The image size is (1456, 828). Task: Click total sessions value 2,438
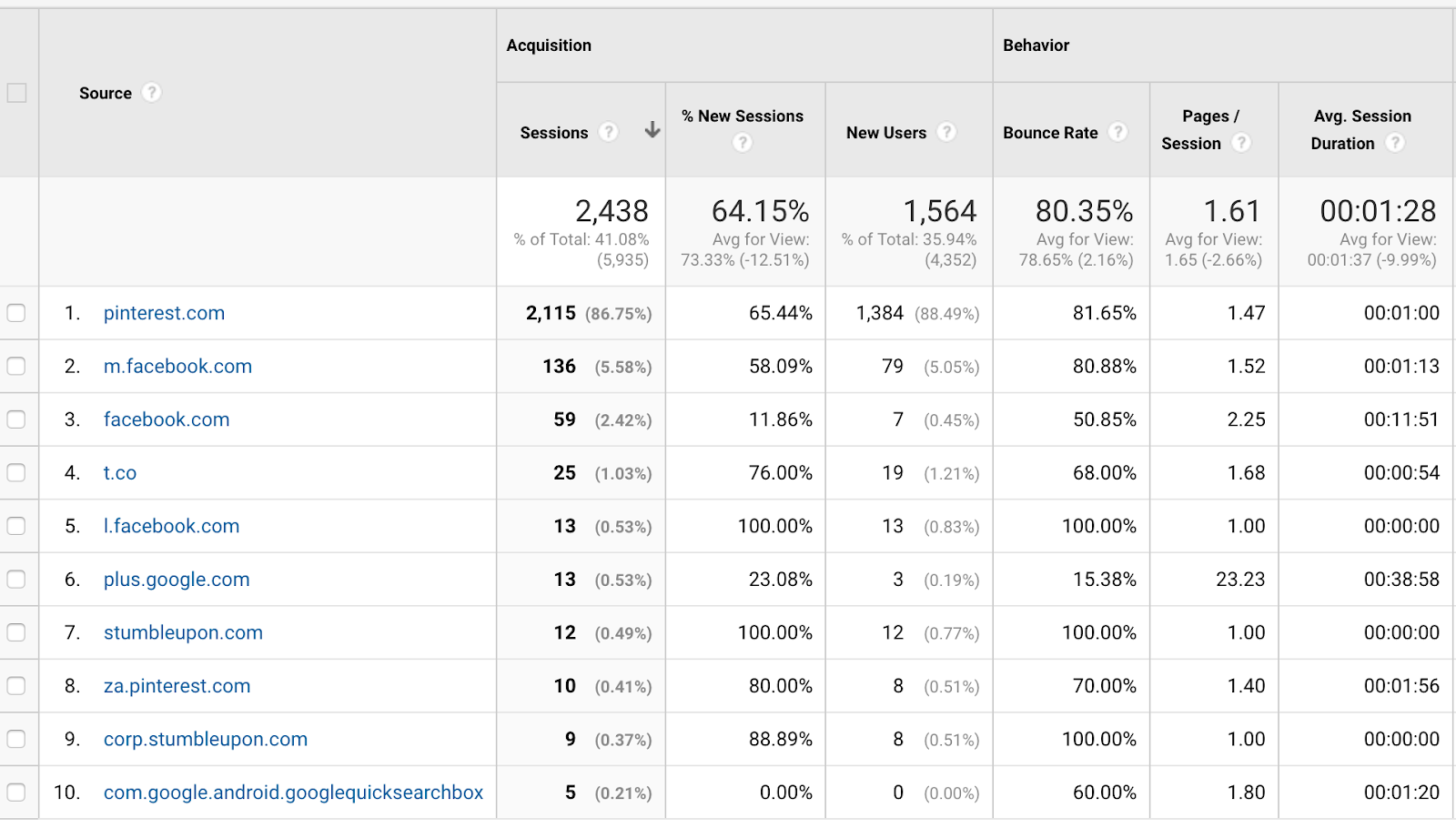coord(612,211)
